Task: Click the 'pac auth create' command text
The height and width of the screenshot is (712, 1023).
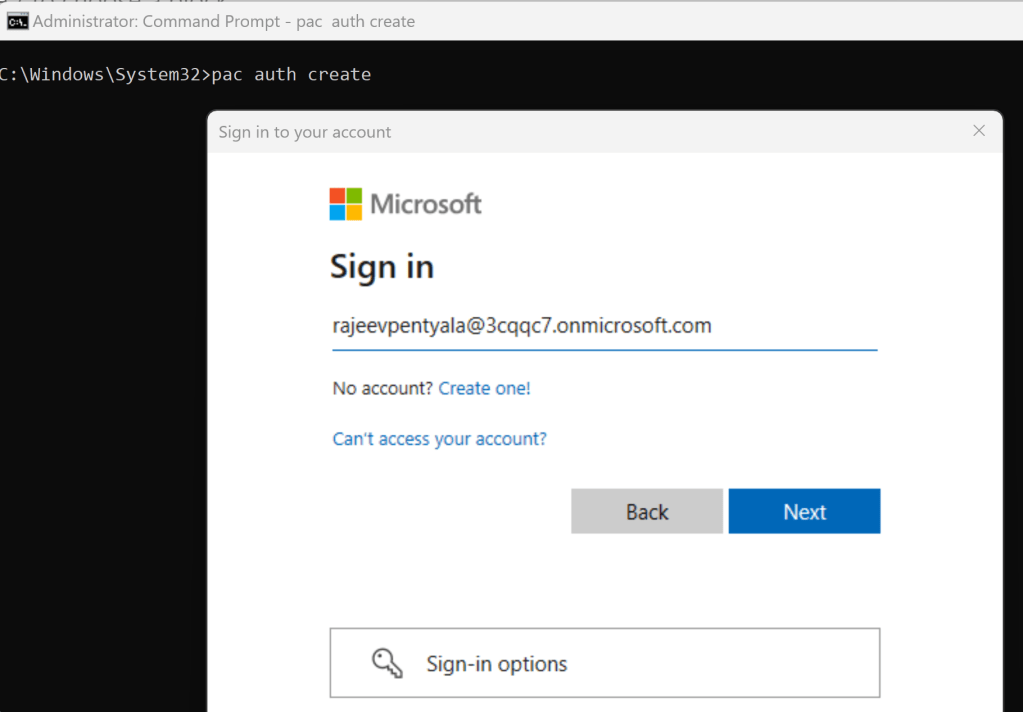Action: click(x=291, y=75)
